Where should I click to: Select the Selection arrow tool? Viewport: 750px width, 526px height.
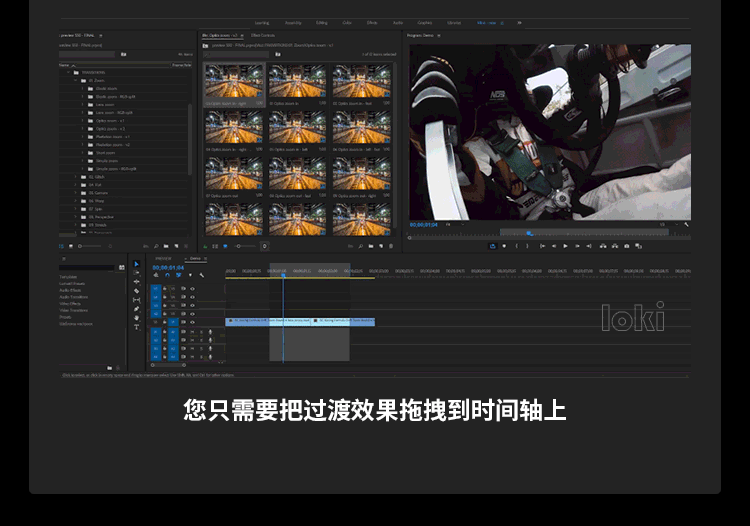pos(137,264)
